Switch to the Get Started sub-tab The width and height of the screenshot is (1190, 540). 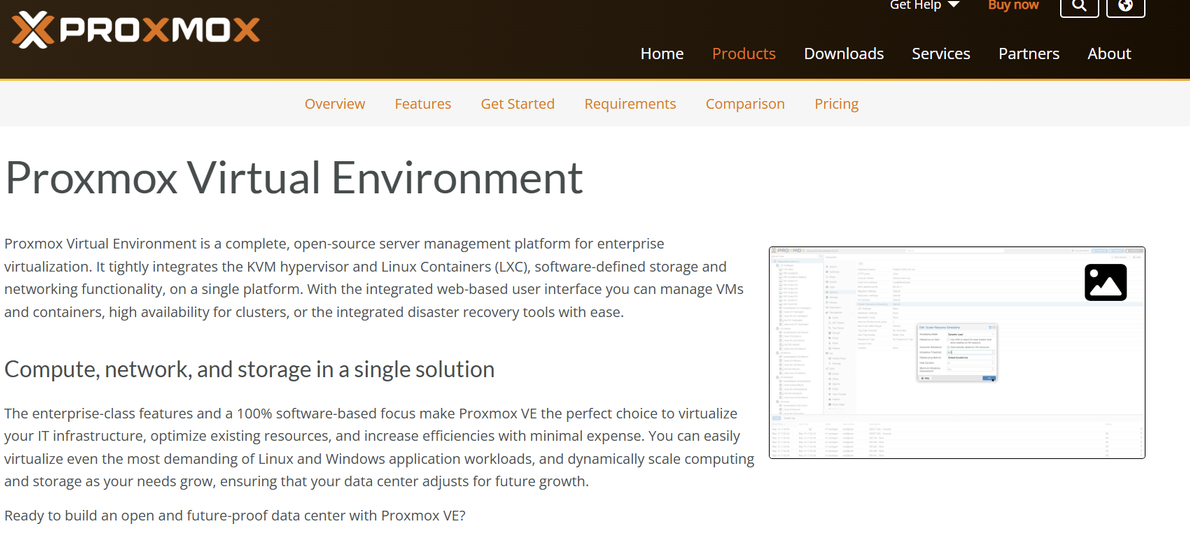tap(518, 104)
